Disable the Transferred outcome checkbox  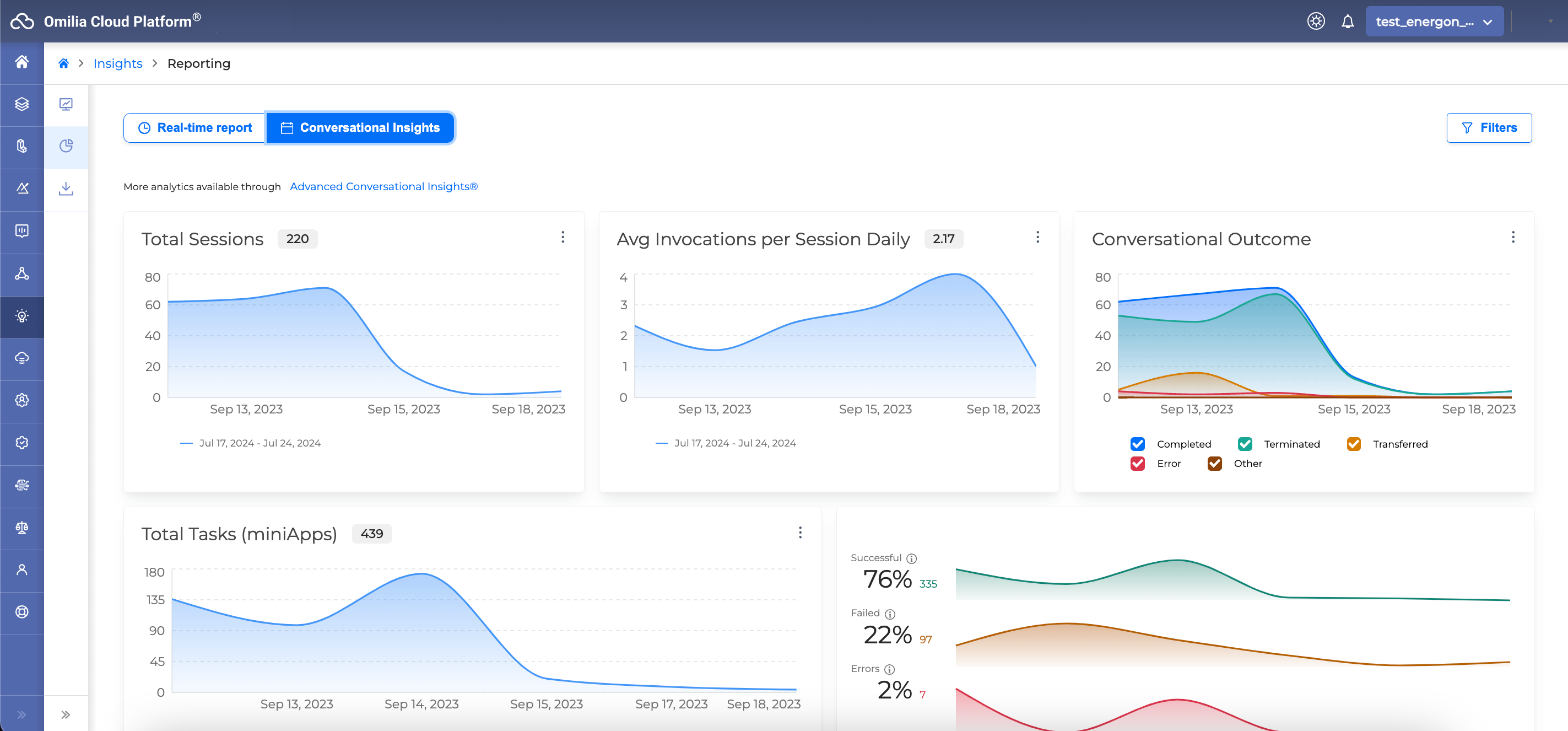1353,444
